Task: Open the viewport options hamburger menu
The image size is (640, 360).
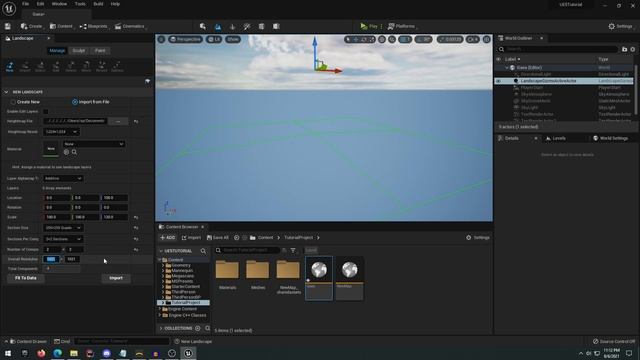Action: (x=161, y=39)
